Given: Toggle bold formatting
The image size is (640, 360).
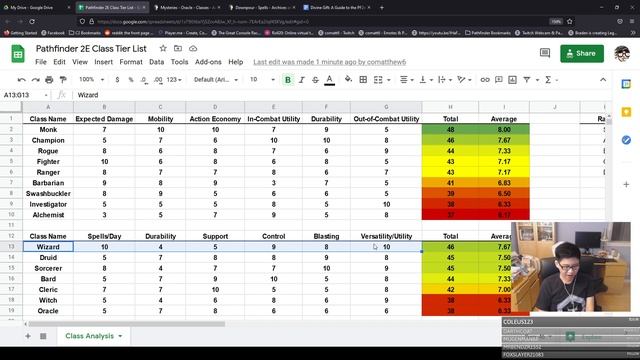Looking at the screenshot, I should pyautogui.click(x=288, y=80).
